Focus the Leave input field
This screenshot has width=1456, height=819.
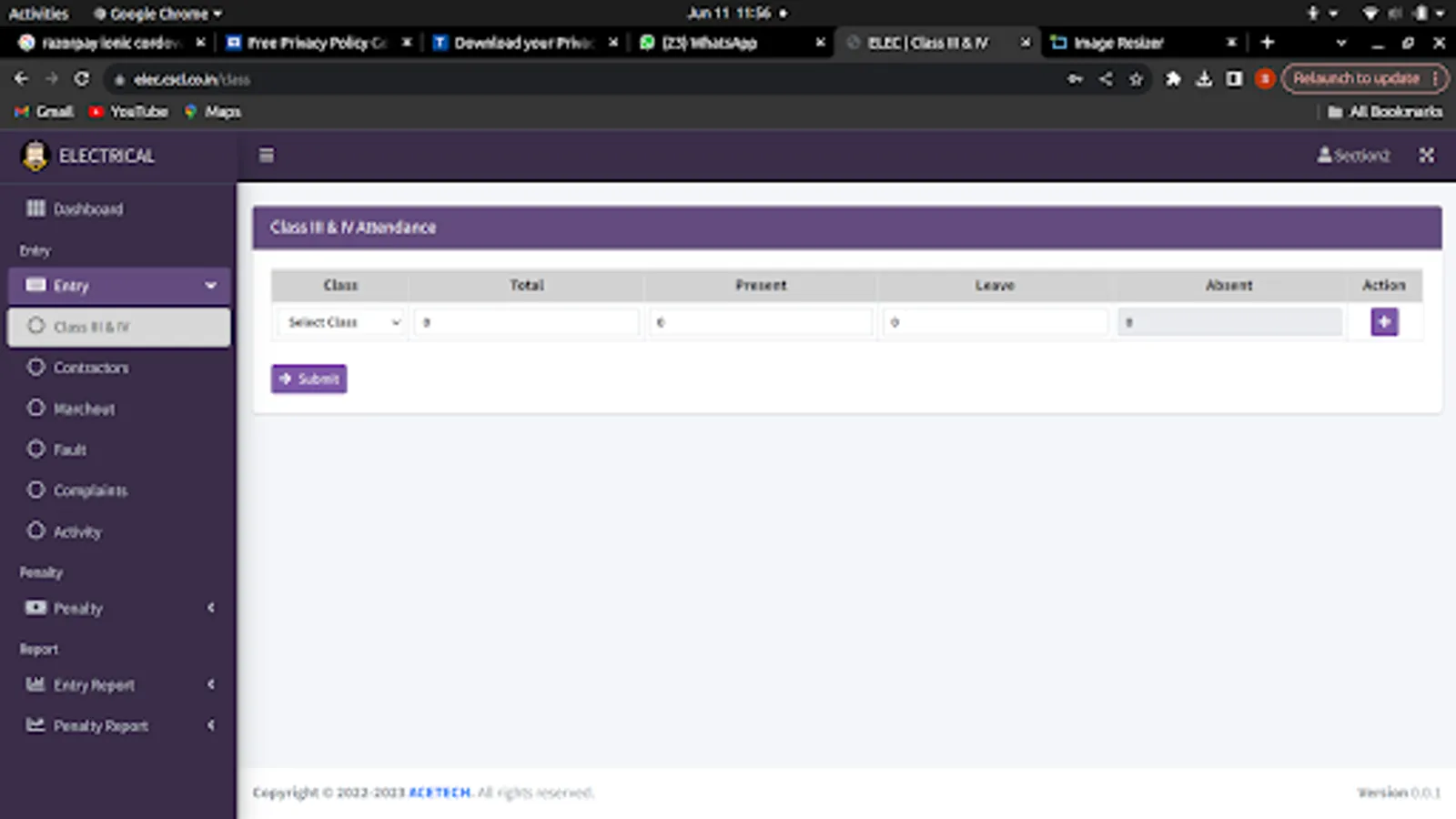(995, 322)
